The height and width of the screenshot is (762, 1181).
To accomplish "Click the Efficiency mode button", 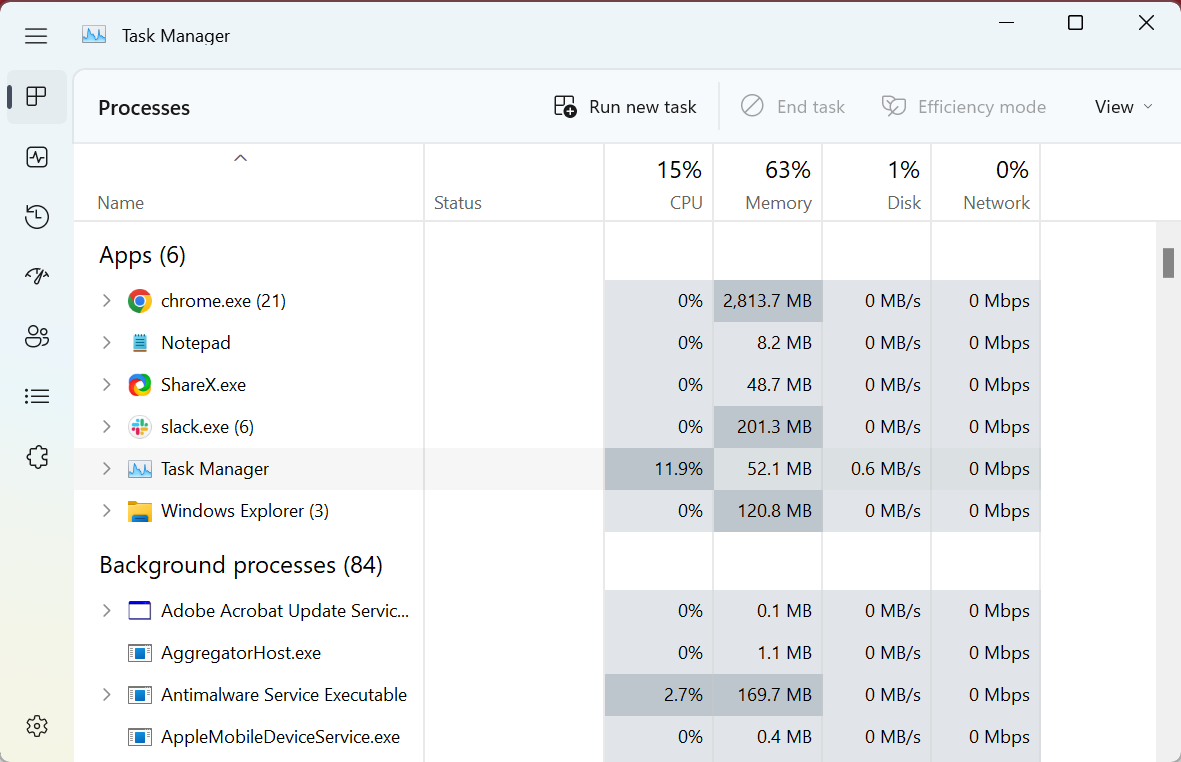I will coord(963,107).
